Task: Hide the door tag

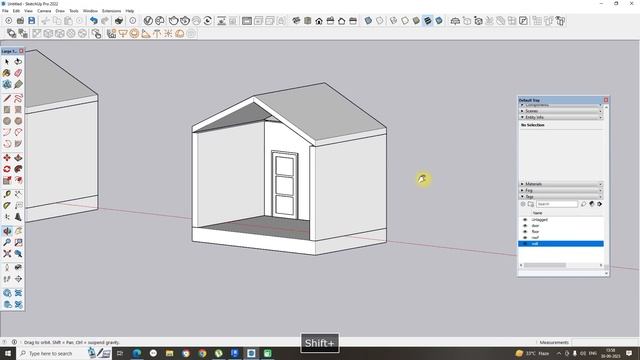Action: coord(525,226)
